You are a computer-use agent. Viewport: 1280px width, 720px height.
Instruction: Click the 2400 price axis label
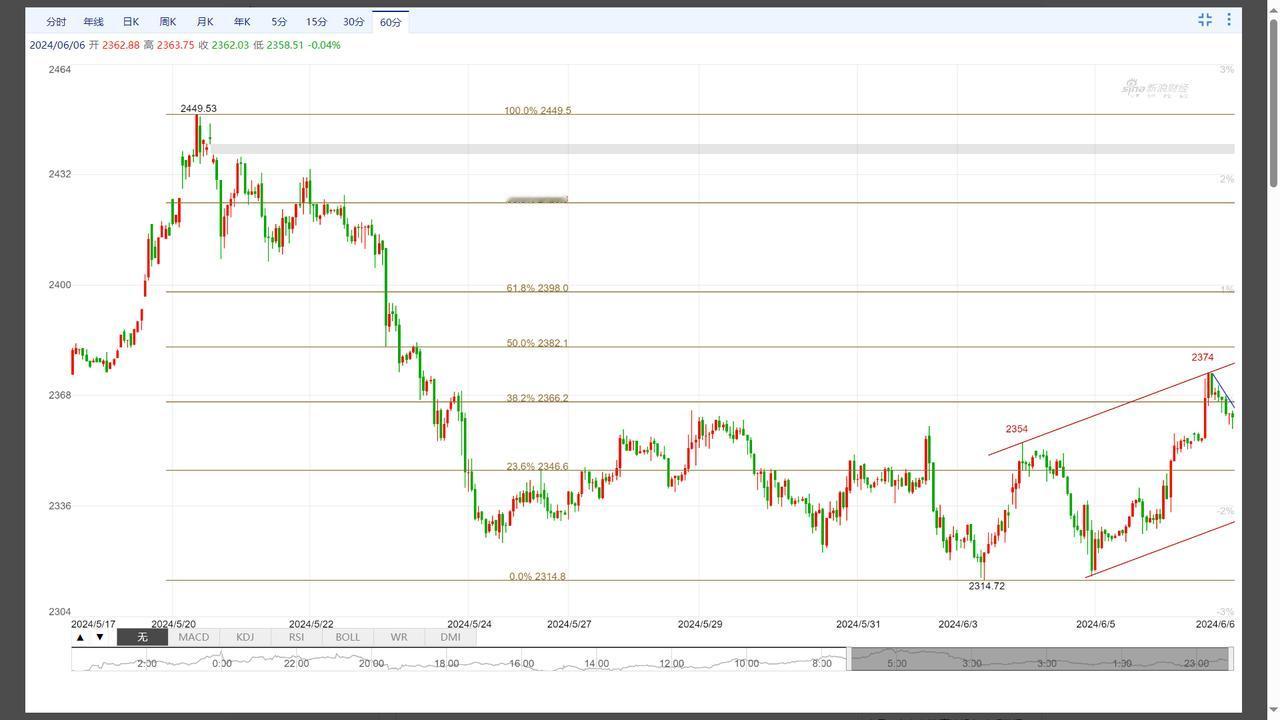(59, 285)
